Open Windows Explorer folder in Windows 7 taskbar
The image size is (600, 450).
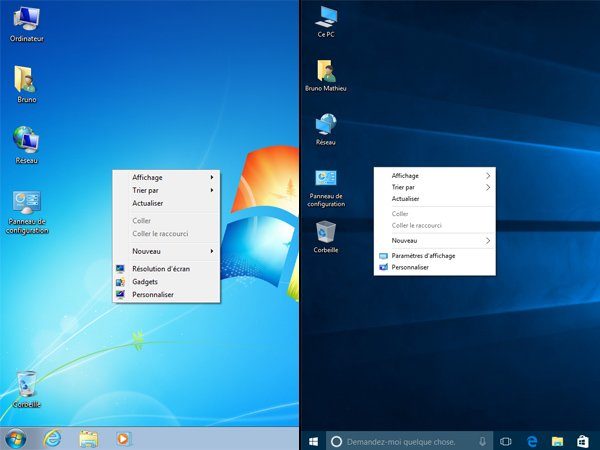coord(88,439)
